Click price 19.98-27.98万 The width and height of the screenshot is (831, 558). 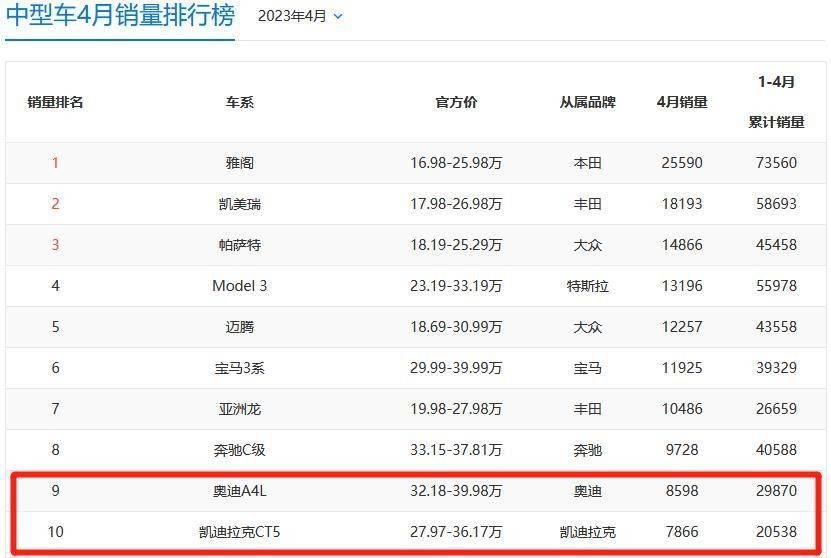point(456,409)
